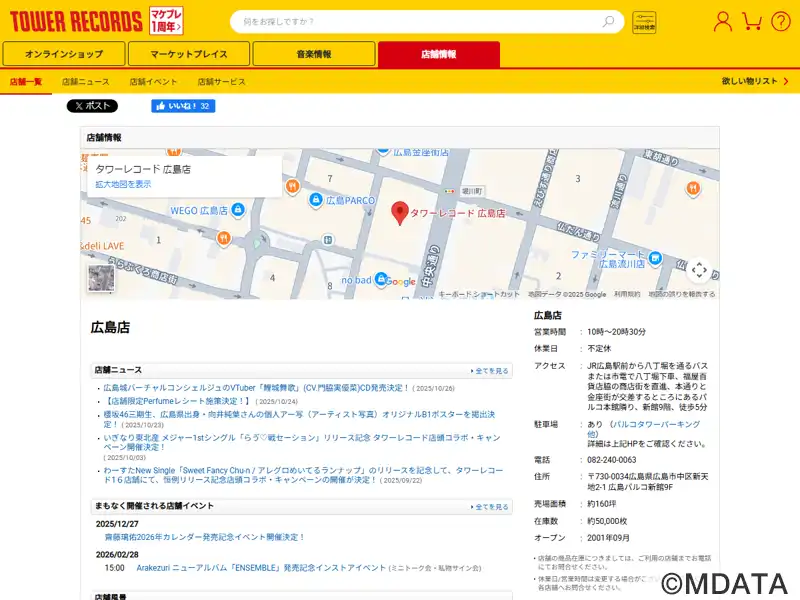Click the Google logo on the map

point(401,282)
